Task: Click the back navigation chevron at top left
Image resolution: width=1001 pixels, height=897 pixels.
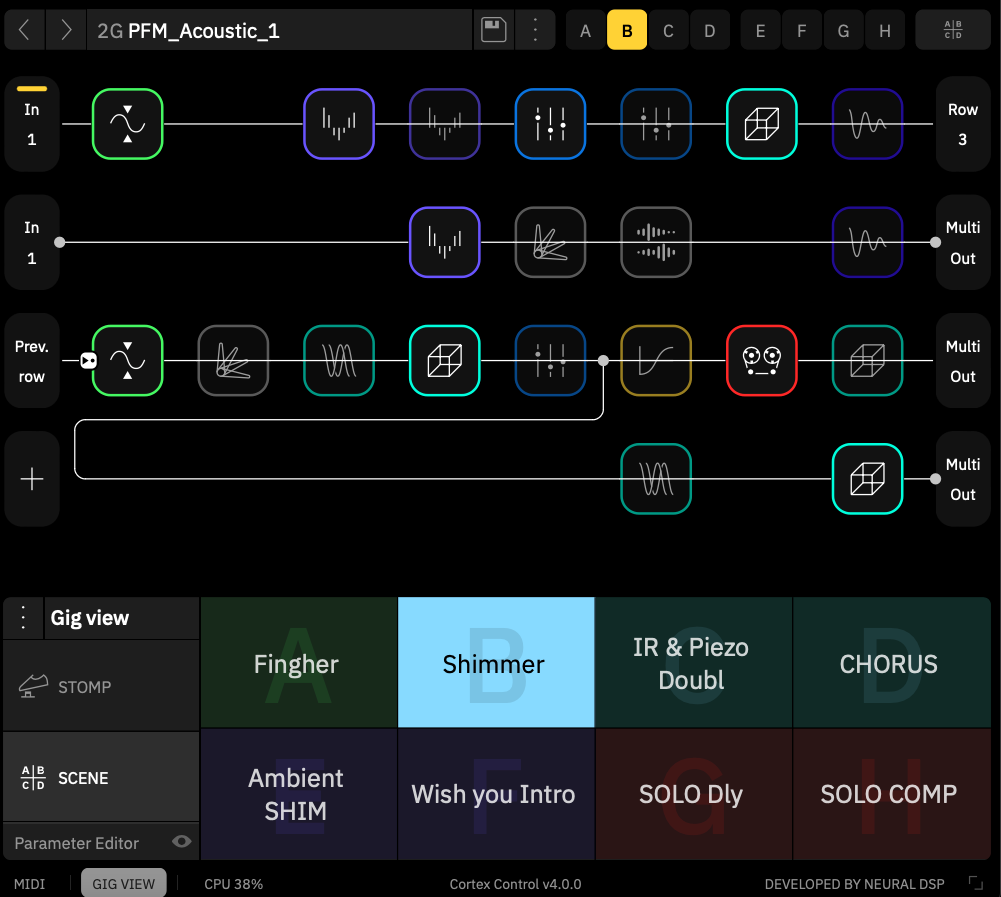Action: [x=22, y=29]
